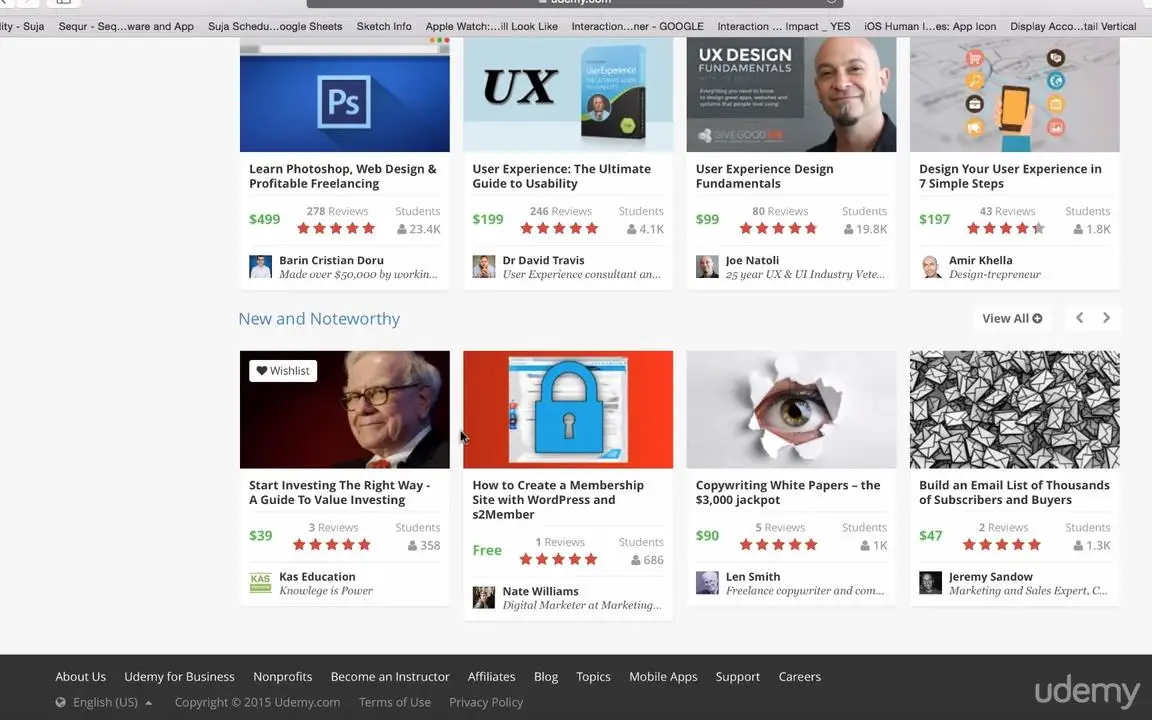Open the Privacy Policy link
1152x720 pixels.
pos(486,702)
